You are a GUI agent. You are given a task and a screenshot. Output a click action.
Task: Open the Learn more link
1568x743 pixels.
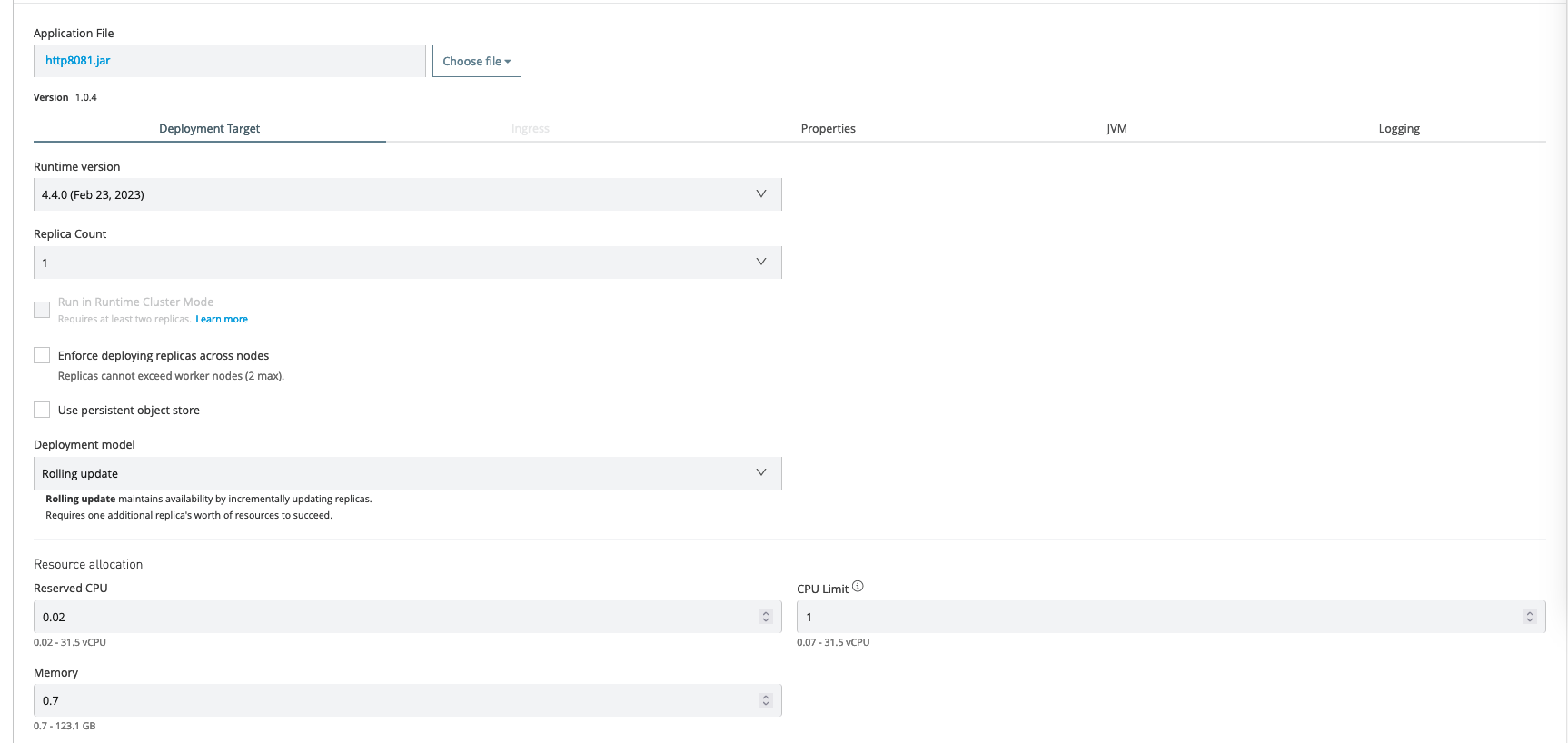coord(222,319)
